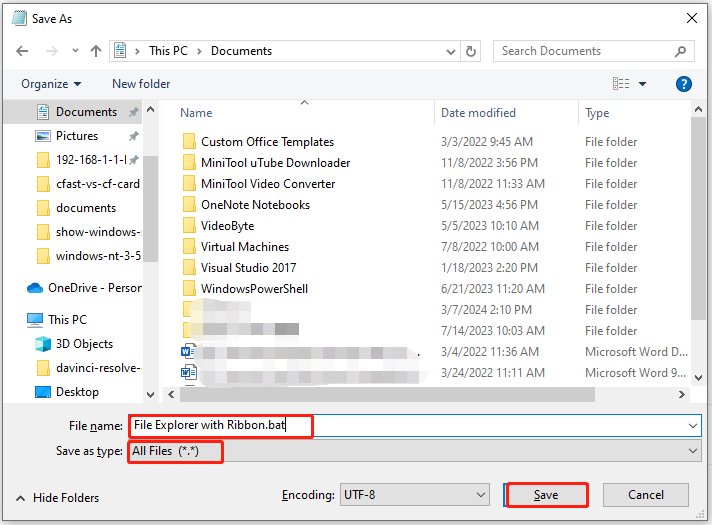Change view with the view icon

click(621, 84)
